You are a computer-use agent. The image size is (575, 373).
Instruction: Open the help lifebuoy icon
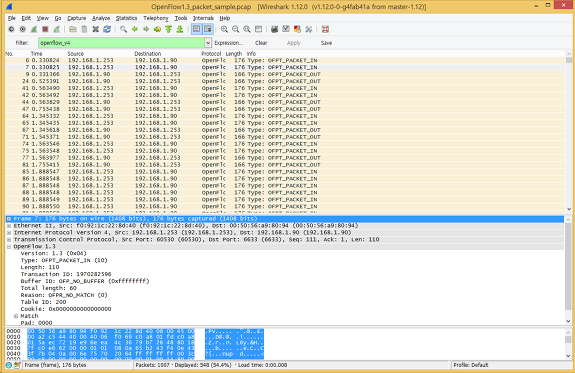[325, 29]
